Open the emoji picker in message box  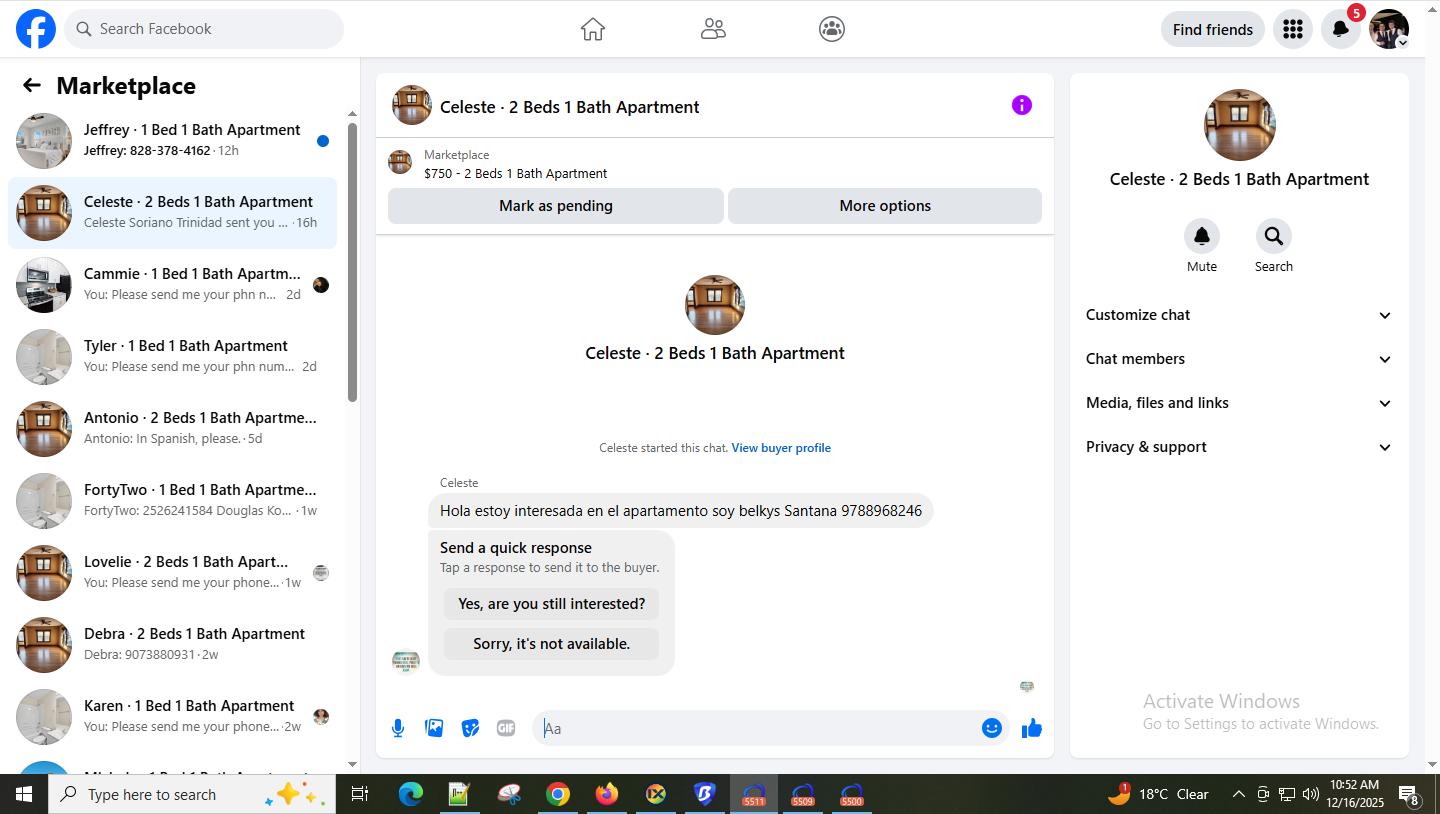tap(992, 728)
